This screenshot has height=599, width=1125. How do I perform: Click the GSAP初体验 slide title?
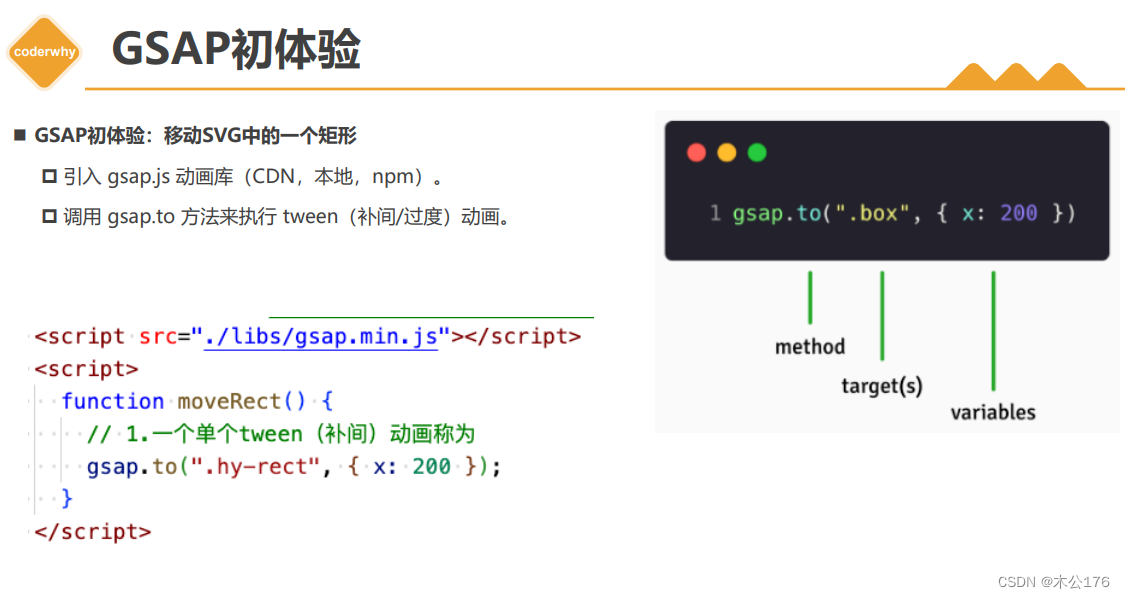236,49
